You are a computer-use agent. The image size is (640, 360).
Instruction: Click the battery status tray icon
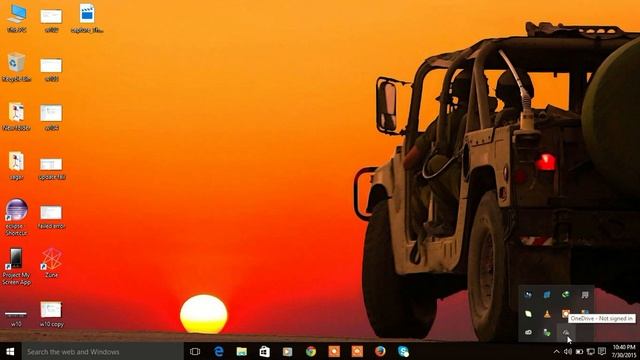tap(579, 351)
